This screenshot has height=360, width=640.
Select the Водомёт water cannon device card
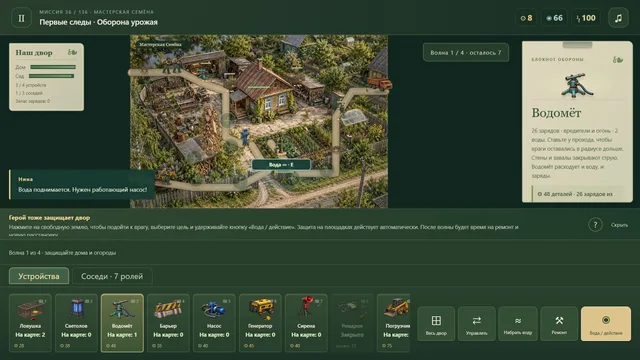(122, 322)
